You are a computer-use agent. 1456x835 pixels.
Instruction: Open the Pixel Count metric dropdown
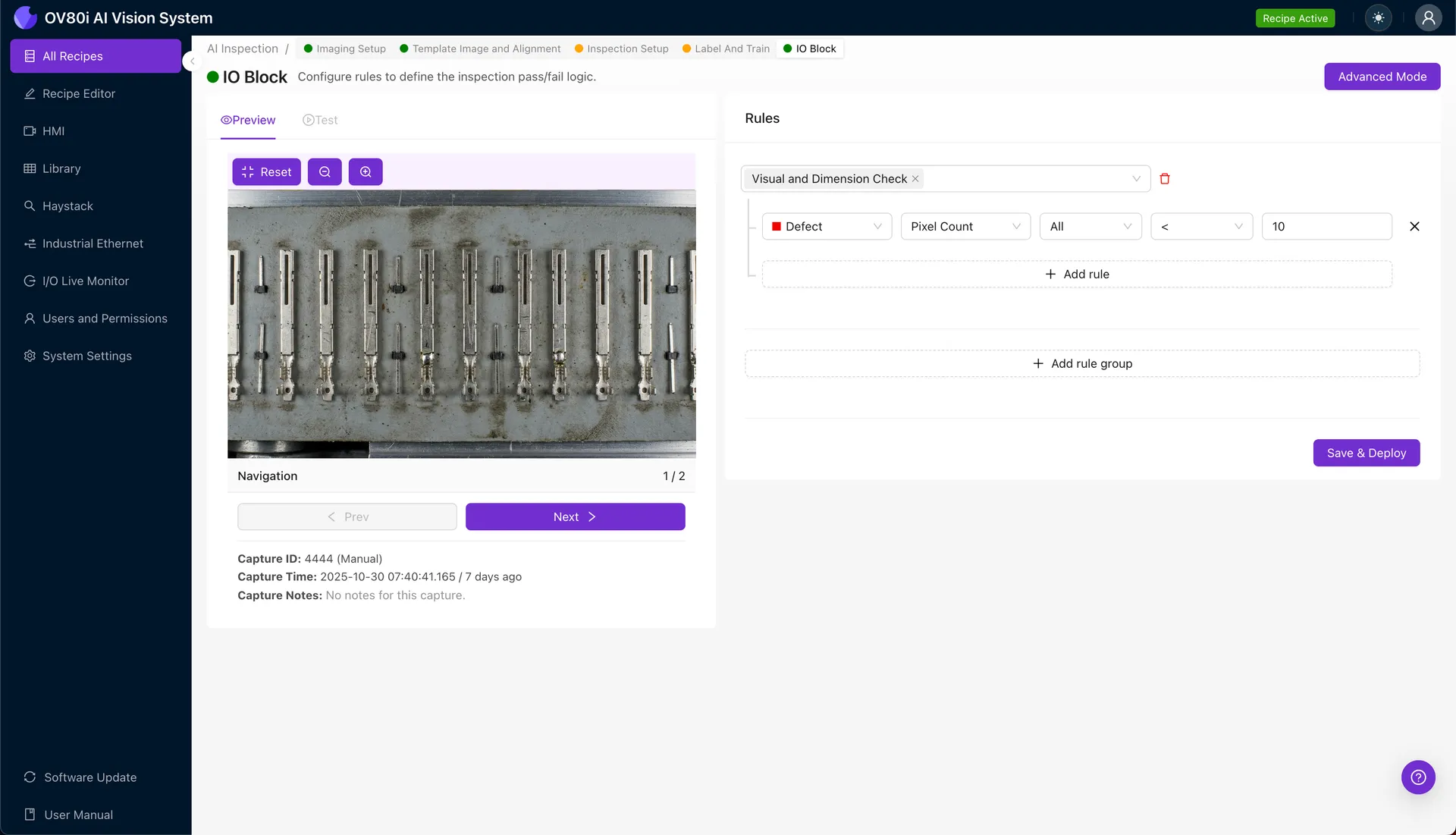(x=965, y=226)
